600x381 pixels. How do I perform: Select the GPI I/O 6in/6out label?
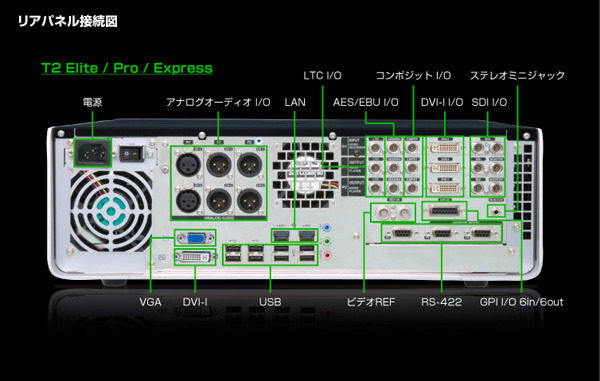tap(522, 302)
